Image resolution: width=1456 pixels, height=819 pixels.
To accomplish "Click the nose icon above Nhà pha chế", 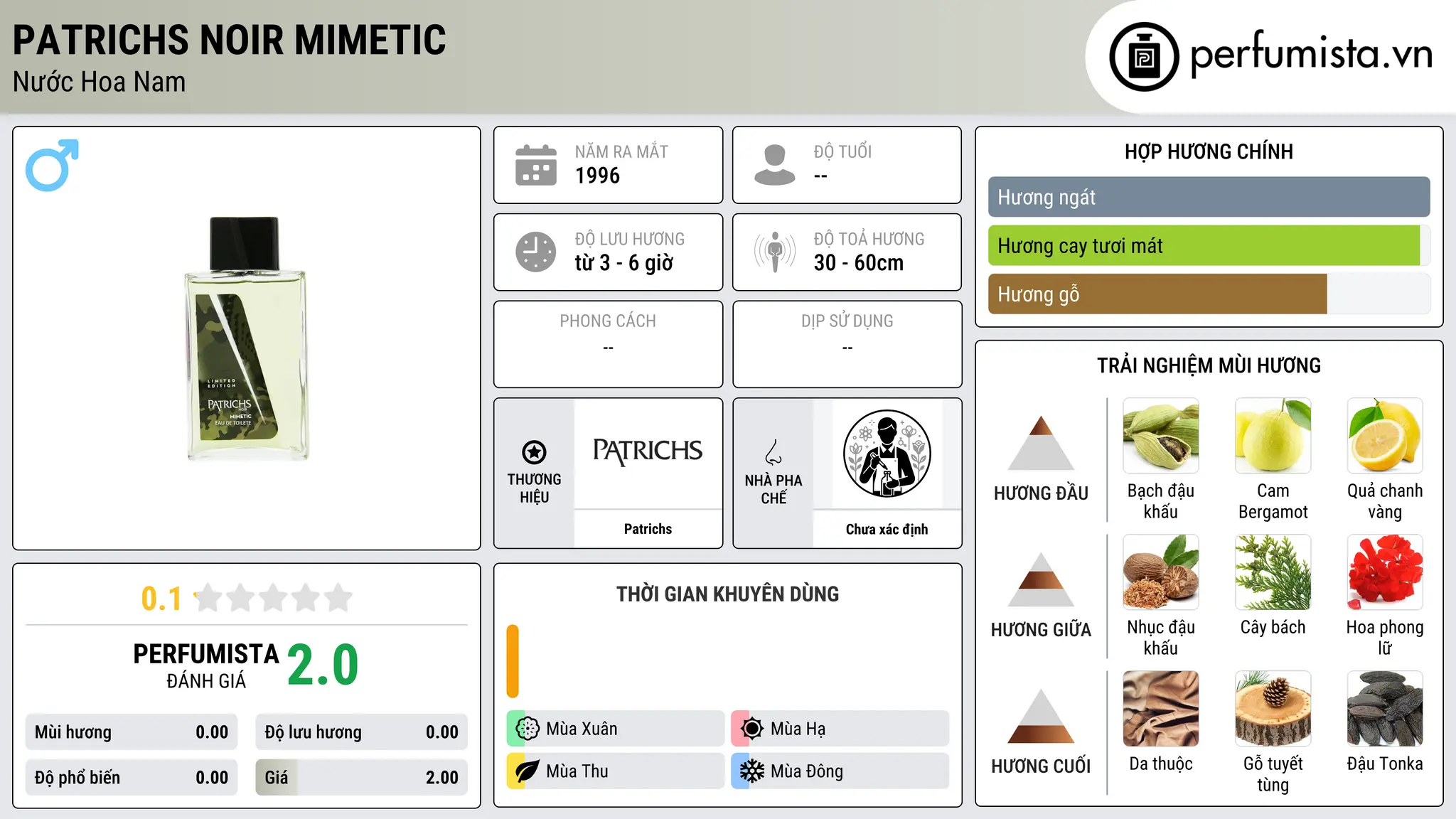I will click(x=773, y=451).
